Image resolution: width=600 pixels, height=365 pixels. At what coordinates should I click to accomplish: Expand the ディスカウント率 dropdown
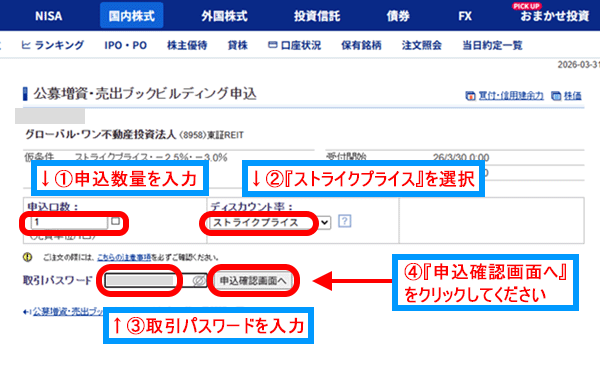pos(270,222)
